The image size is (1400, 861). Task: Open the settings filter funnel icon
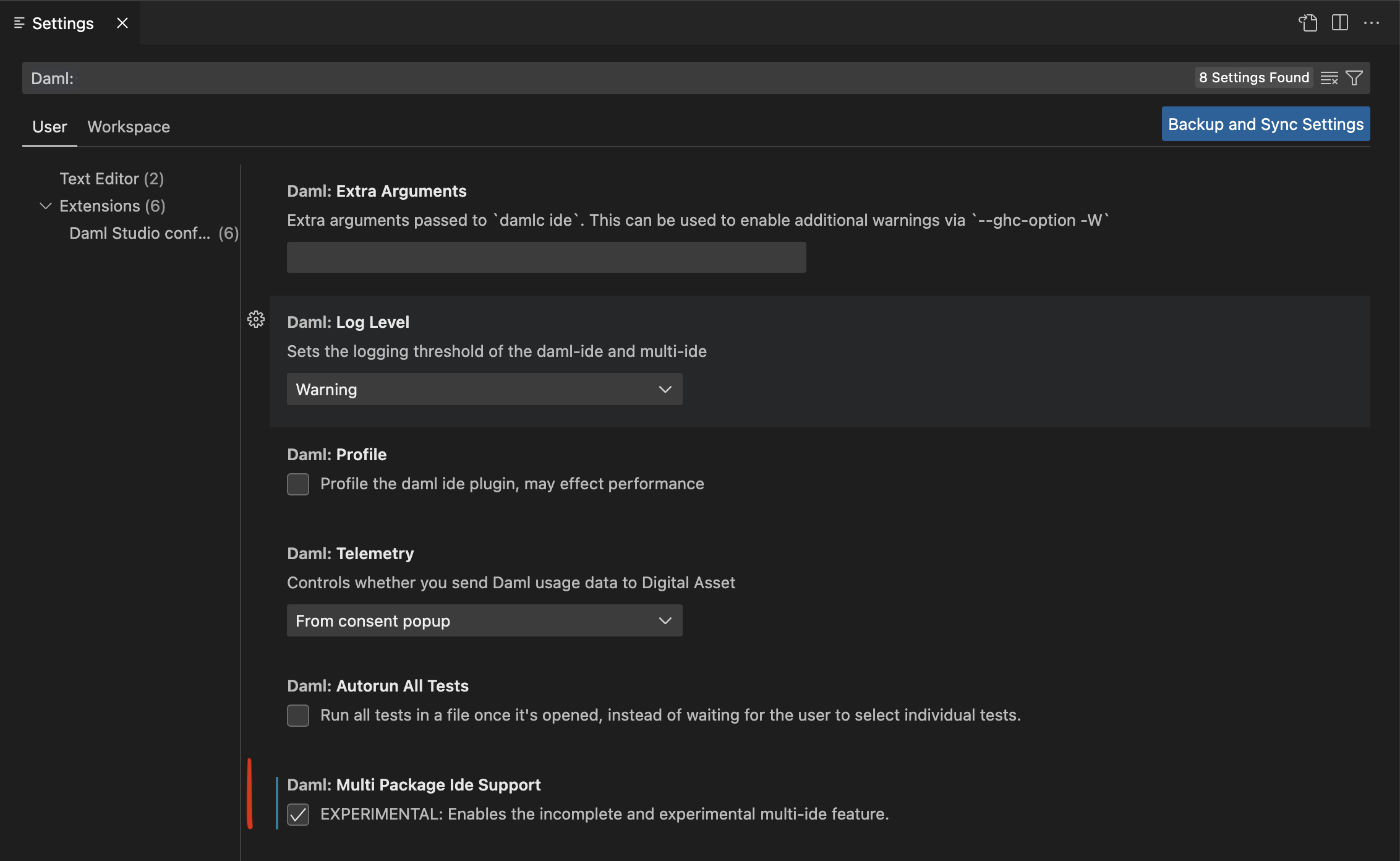click(1354, 78)
